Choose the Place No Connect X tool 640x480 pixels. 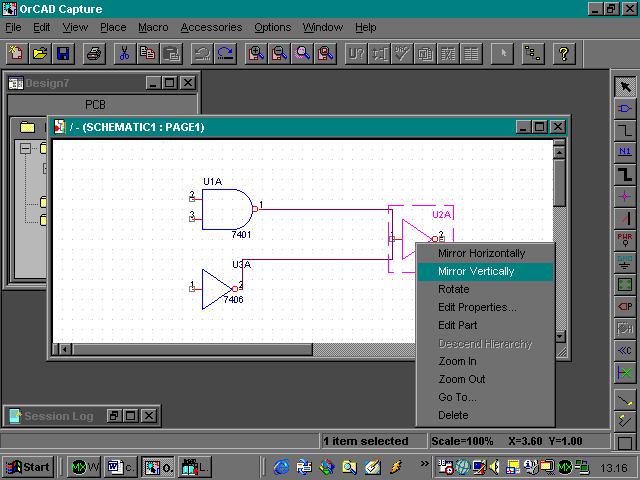625,372
